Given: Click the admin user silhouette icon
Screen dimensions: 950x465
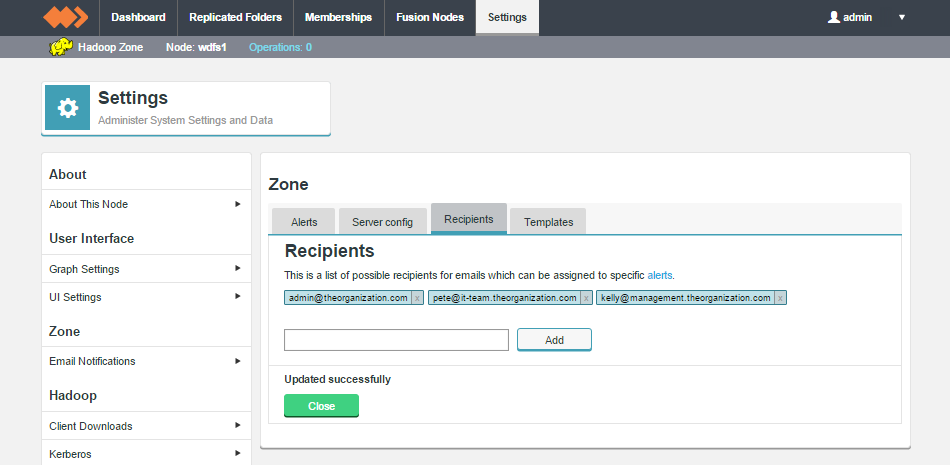Looking at the screenshot, I should pyautogui.click(x=834, y=17).
